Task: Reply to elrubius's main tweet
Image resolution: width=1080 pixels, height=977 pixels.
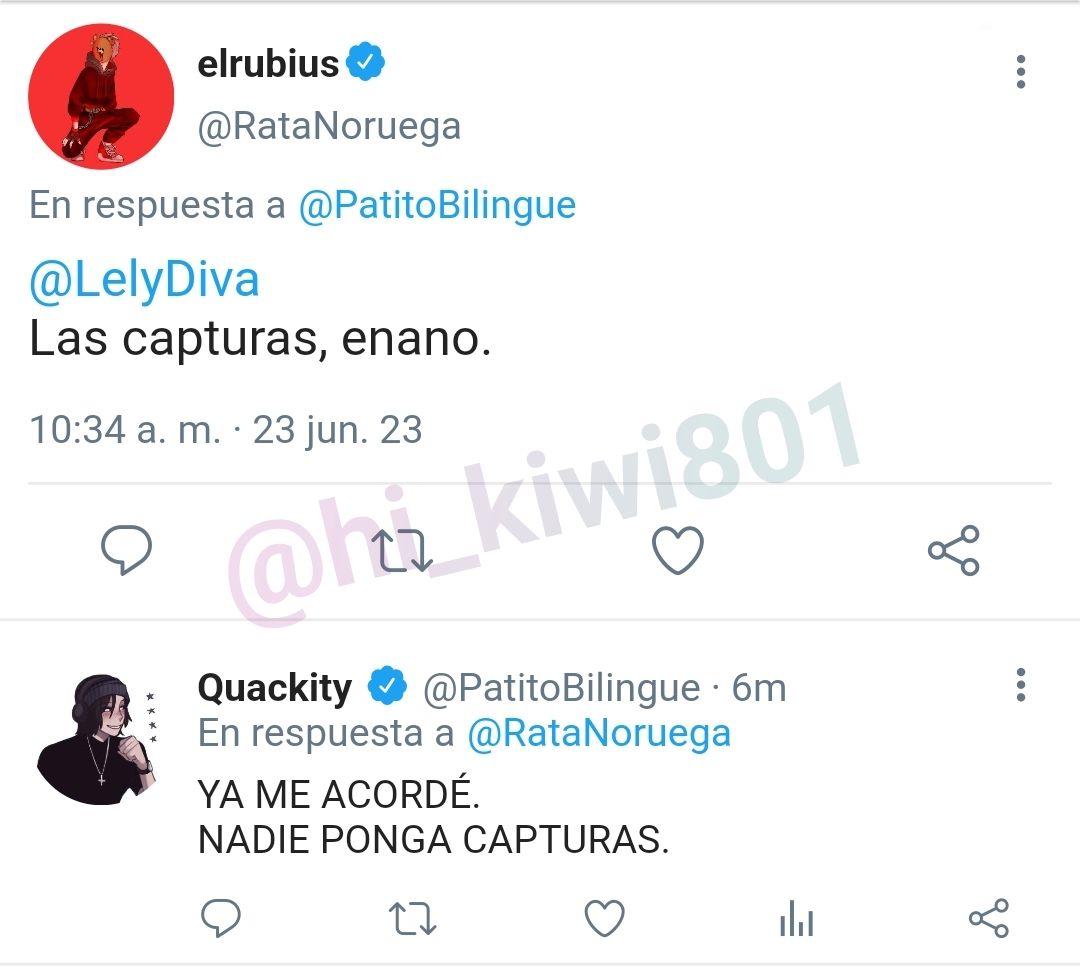Action: [126, 549]
